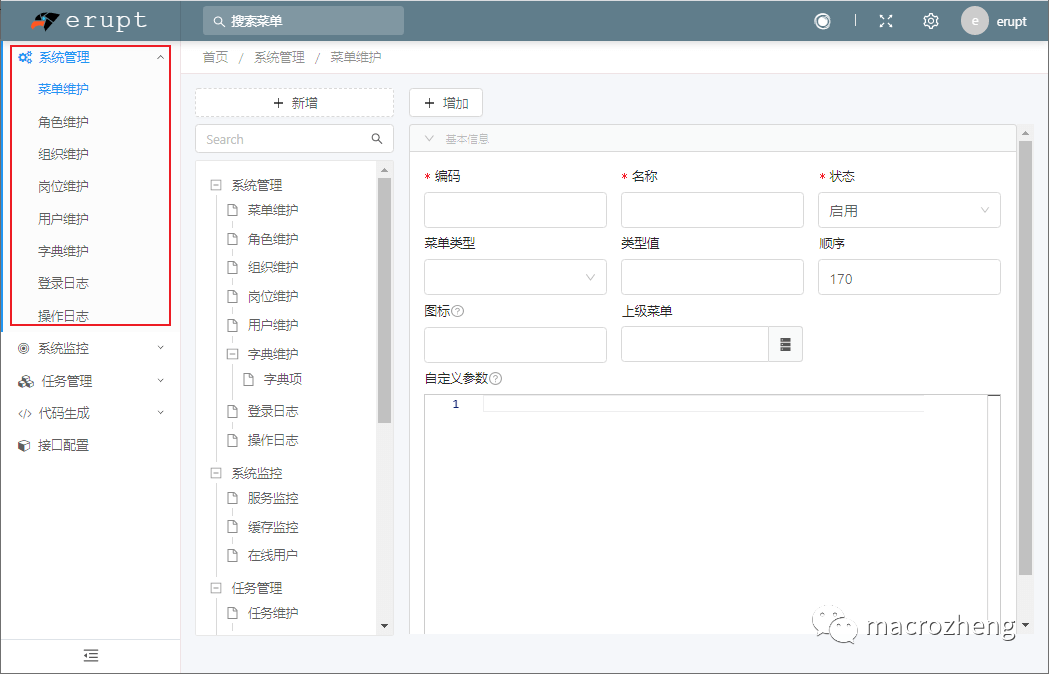Collapse the 系统监控 tree node toggle
The height and width of the screenshot is (674, 1049).
[216, 473]
